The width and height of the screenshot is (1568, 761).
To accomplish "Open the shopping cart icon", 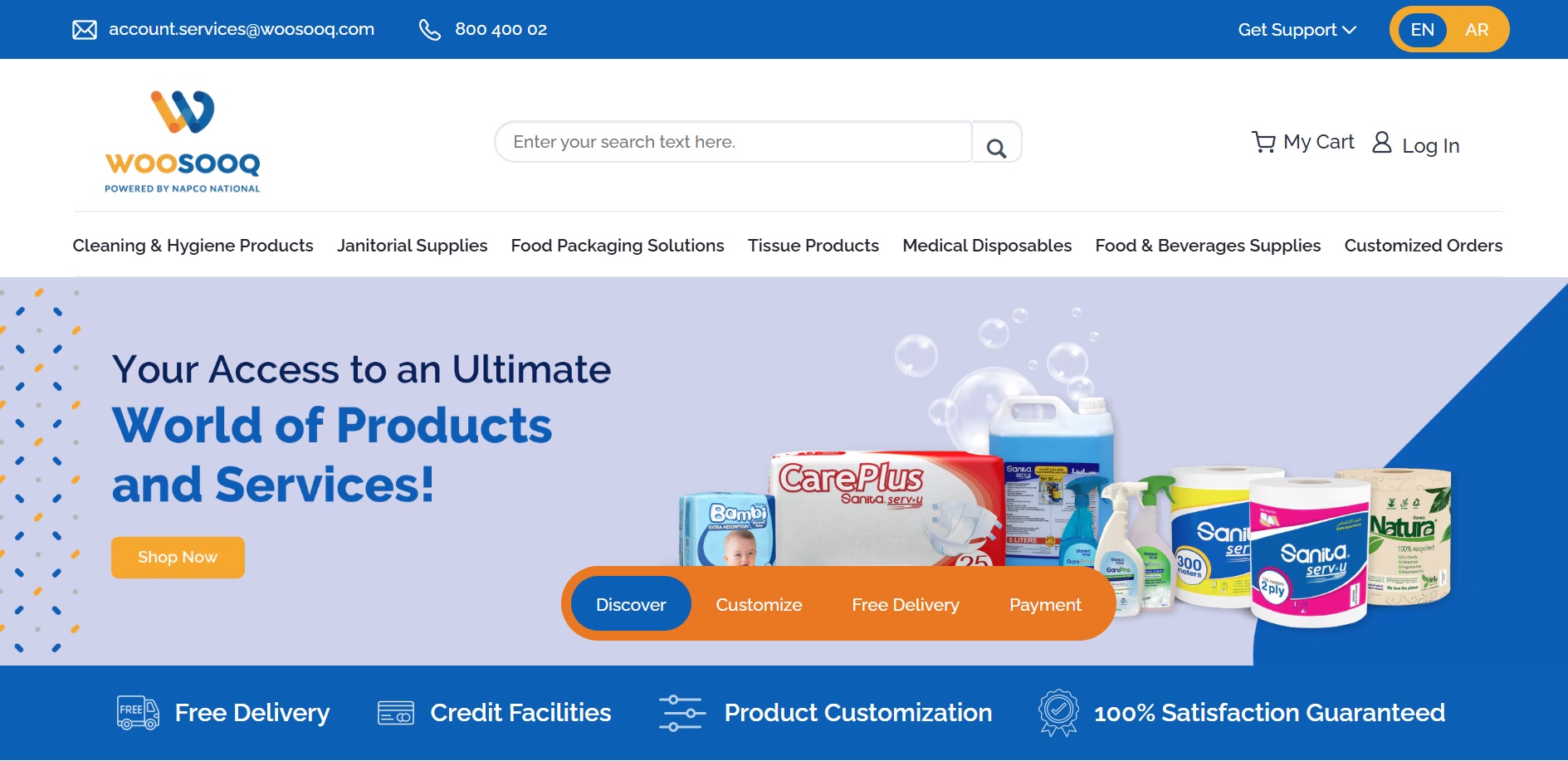I will 1263,142.
